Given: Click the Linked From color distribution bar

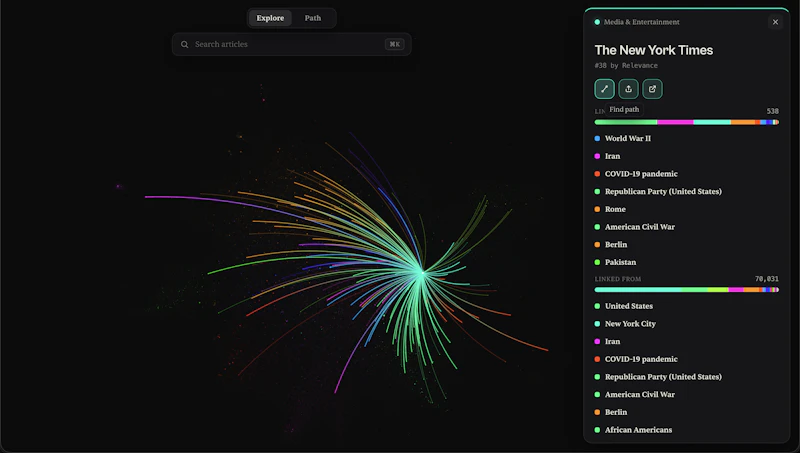Looking at the screenshot, I should pyautogui.click(x=686, y=290).
